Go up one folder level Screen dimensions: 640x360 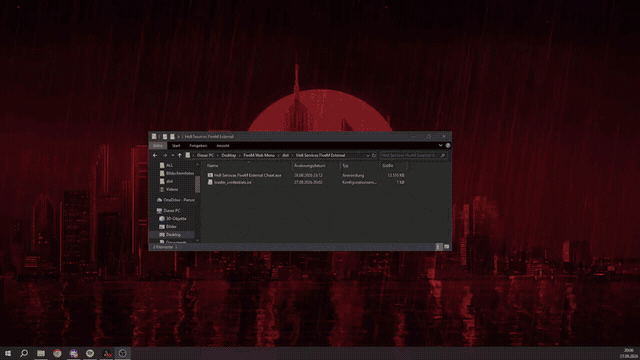pyautogui.click(x=180, y=155)
